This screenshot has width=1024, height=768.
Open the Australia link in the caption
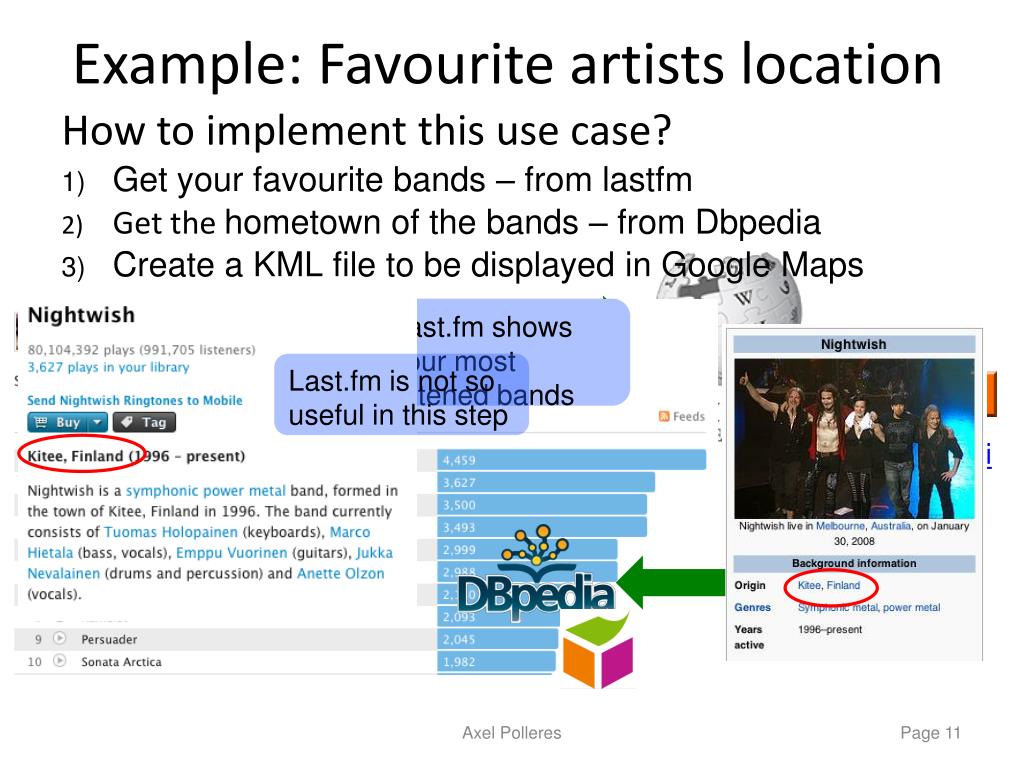click(890, 526)
